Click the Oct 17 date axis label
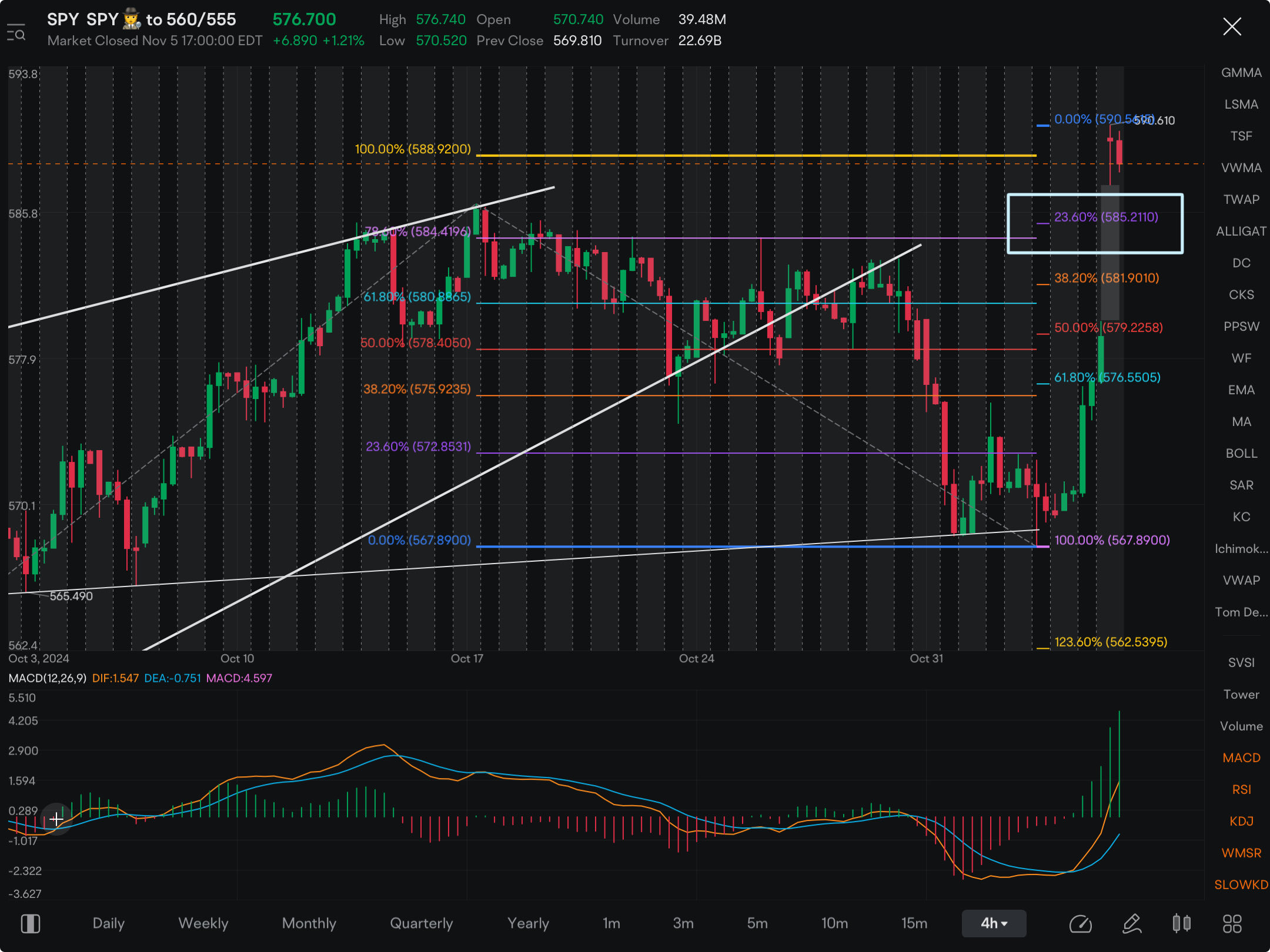The image size is (1270, 952). coord(467,659)
